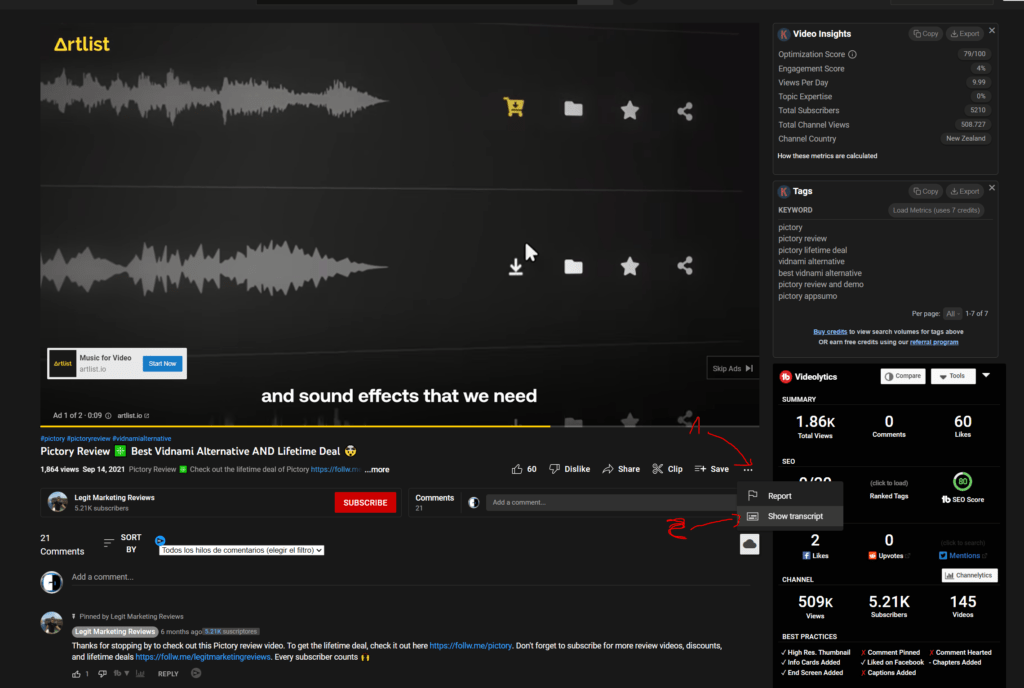Click Compare in Videolytics
The width and height of the screenshot is (1024, 688).
point(903,376)
